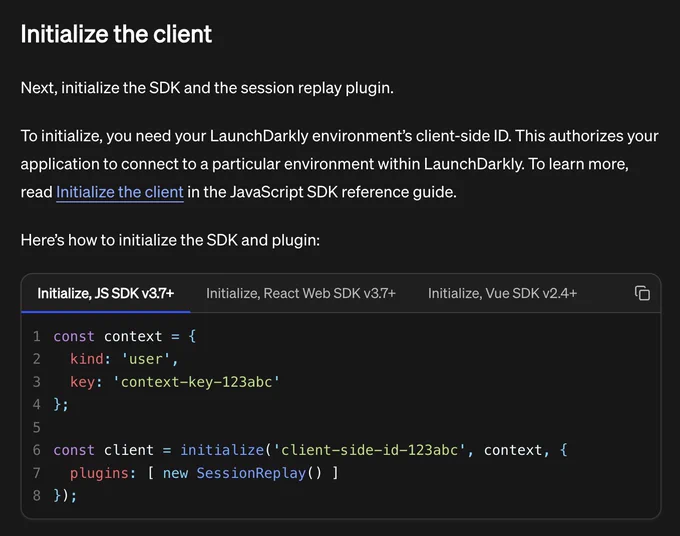Click line number 5 in code block
Image resolution: width=680 pixels, height=536 pixels.
tap(37, 428)
